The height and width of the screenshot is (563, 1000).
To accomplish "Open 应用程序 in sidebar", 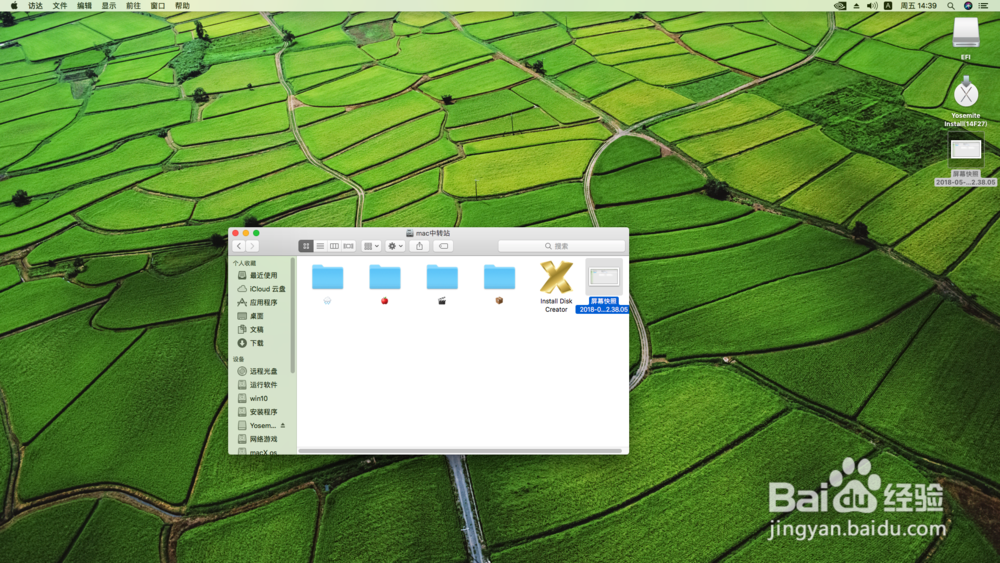I will tap(263, 302).
